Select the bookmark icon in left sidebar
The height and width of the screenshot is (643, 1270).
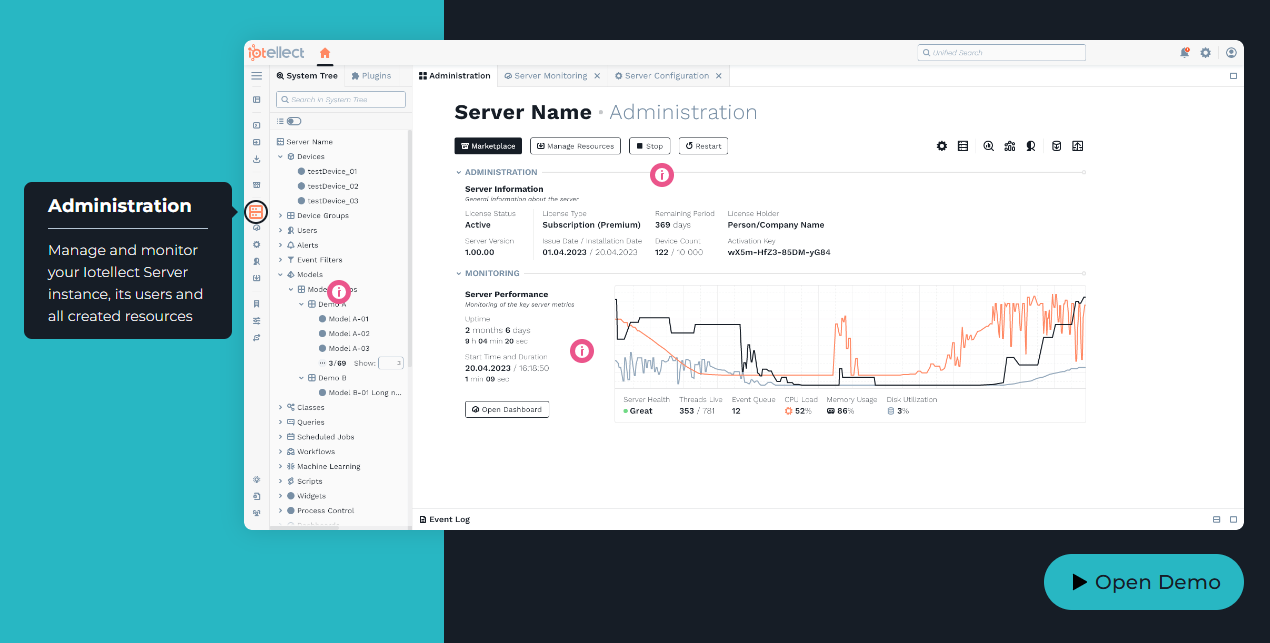pyautogui.click(x=257, y=304)
